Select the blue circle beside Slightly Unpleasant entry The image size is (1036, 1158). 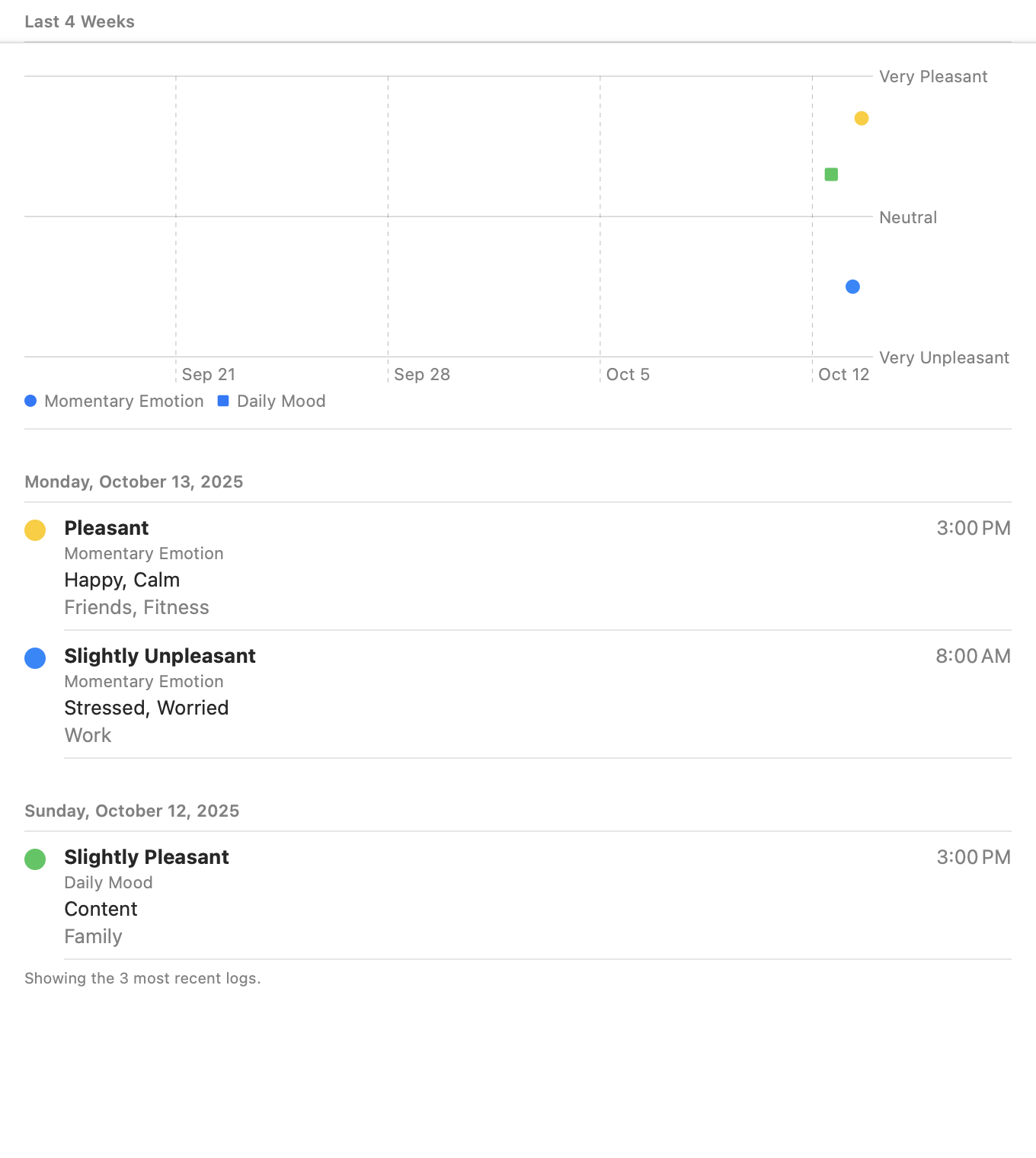point(35,657)
